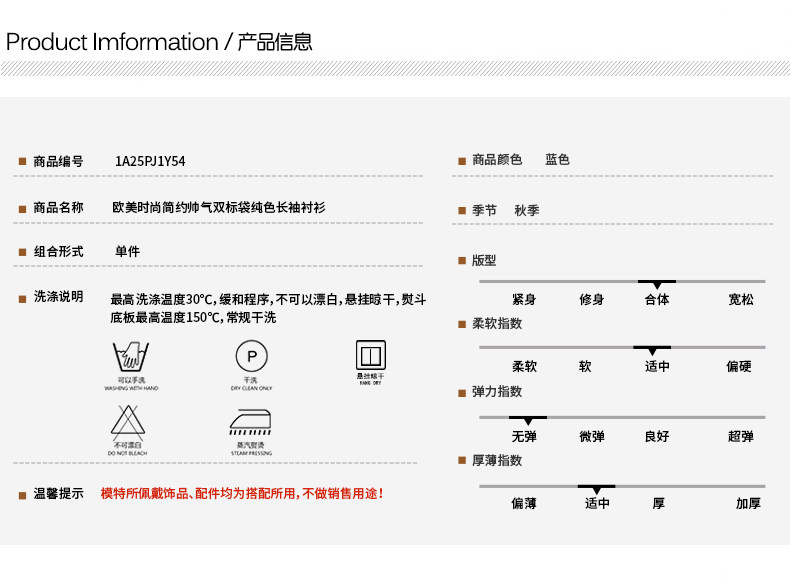Image resolution: width=790 pixels, height=584 pixels.
Task: Click the 厚 thickness label
Action: click(x=659, y=503)
